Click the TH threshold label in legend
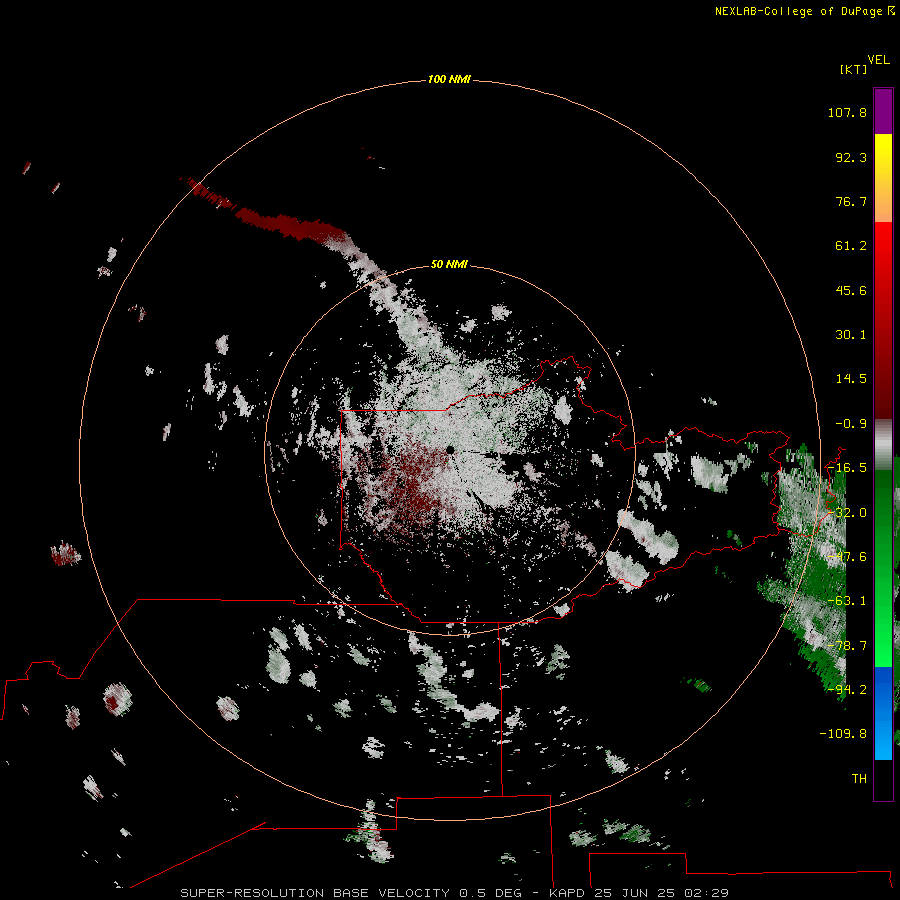The width and height of the screenshot is (900, 900). click(859, 779)
